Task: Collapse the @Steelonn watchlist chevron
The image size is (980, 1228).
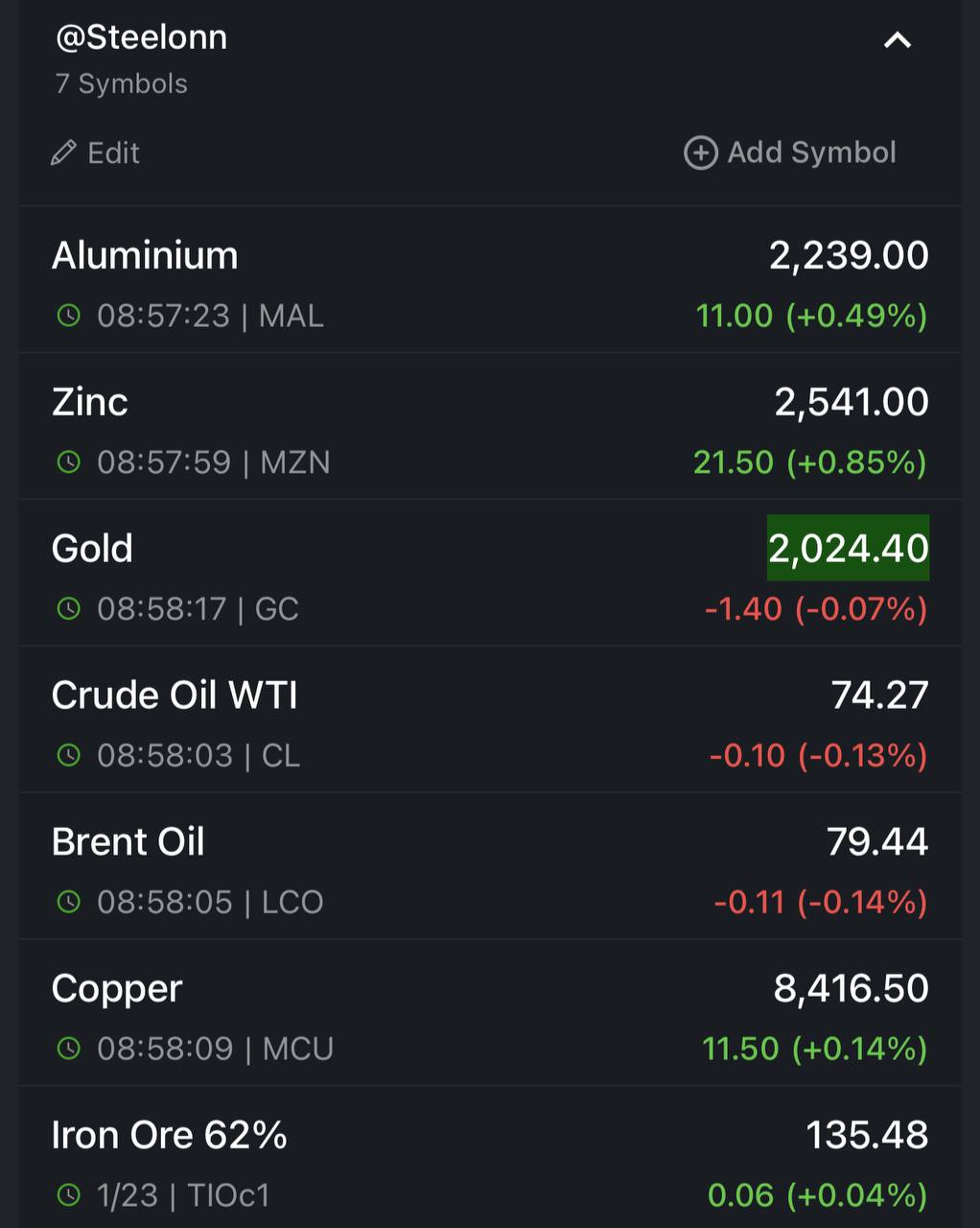Action: (x=897, y=40)
